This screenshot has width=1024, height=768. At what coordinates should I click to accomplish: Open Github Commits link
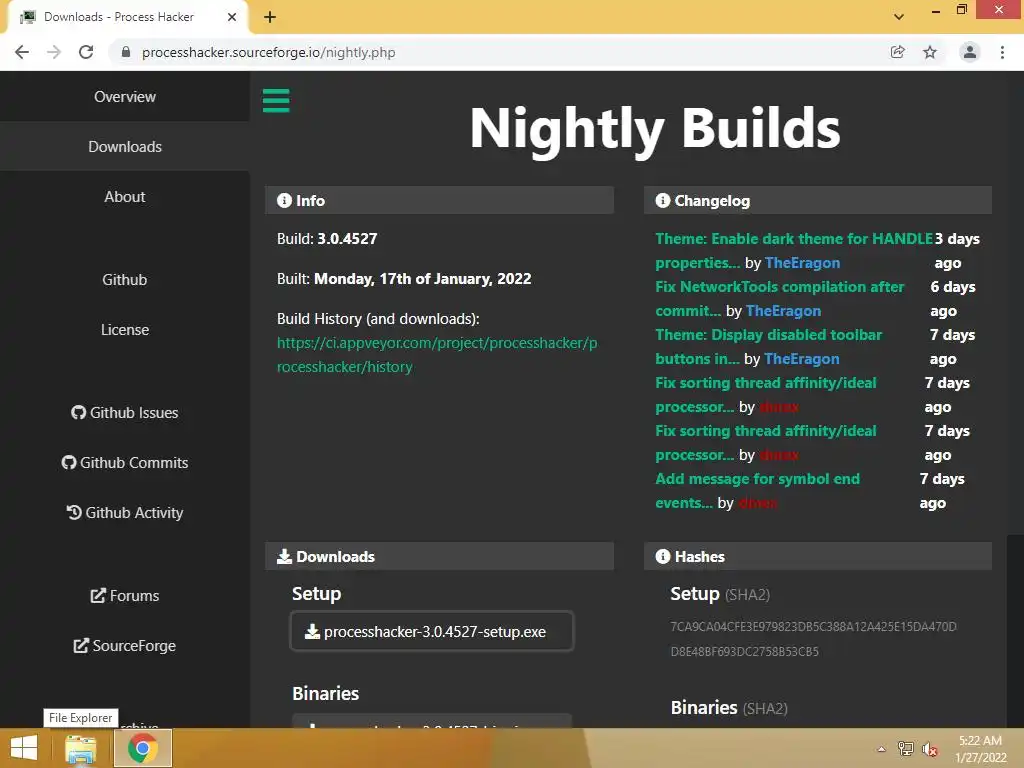125,462
